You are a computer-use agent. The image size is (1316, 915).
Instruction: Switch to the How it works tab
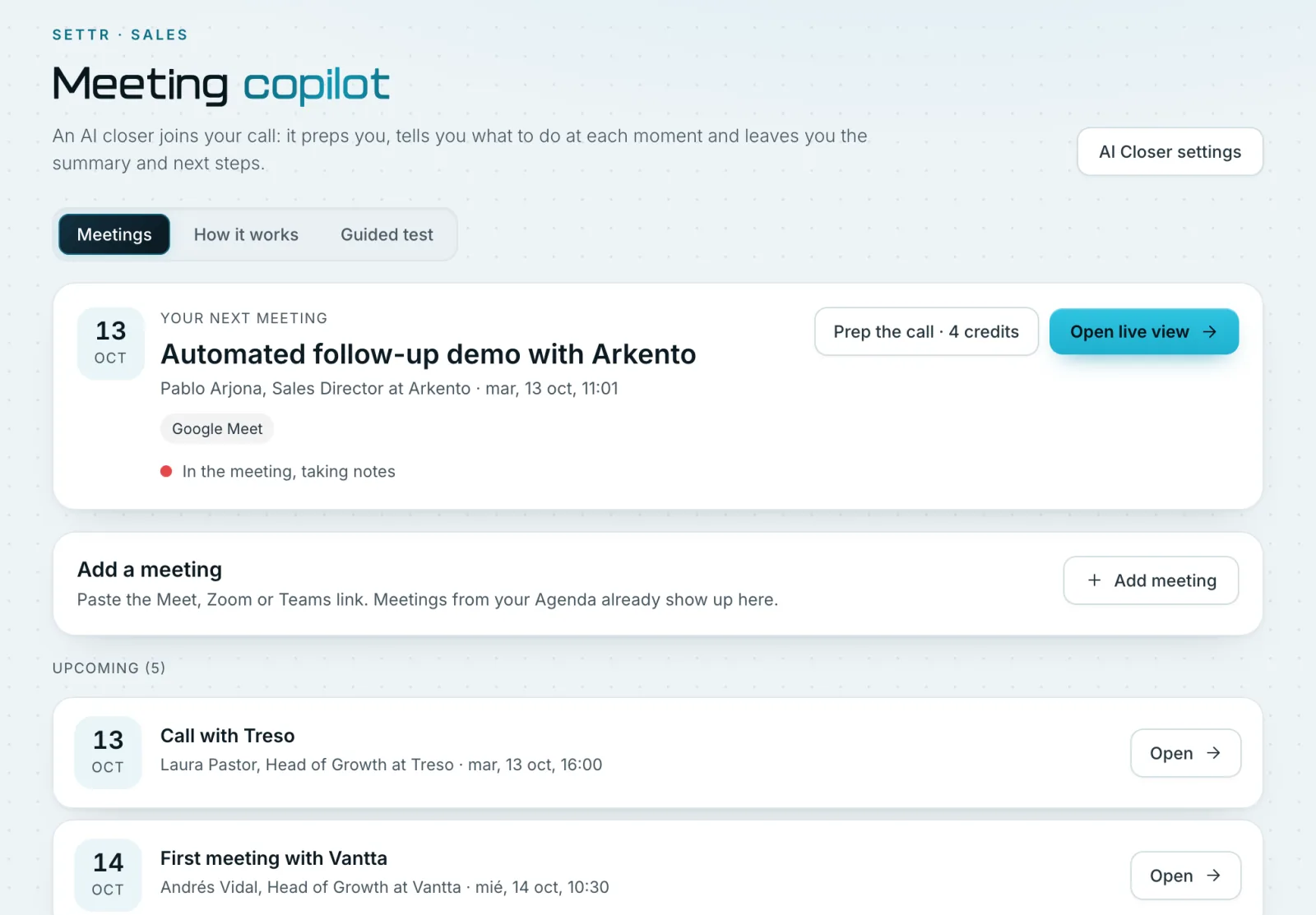point(246,234)
